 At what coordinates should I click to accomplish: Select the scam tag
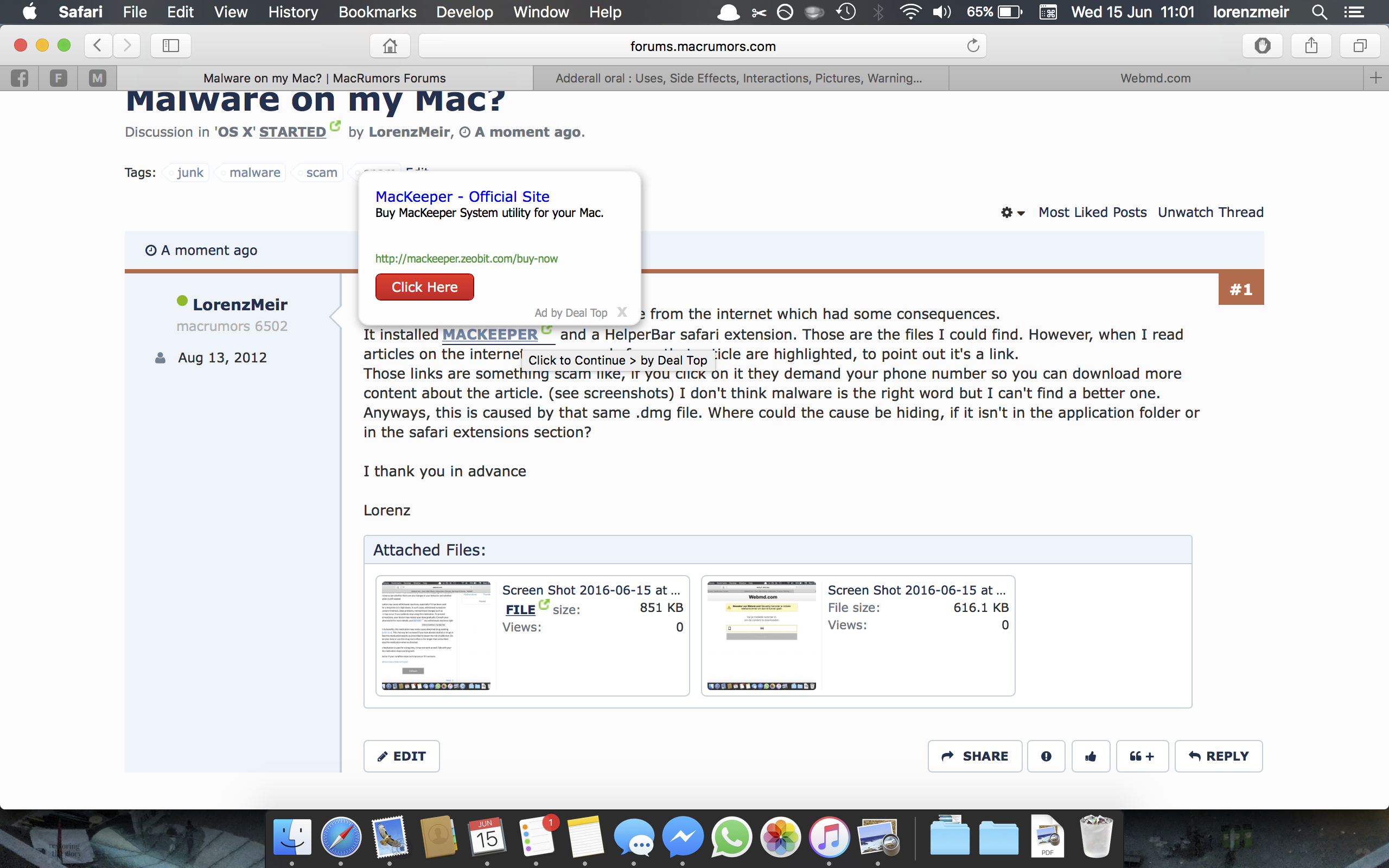317,172
